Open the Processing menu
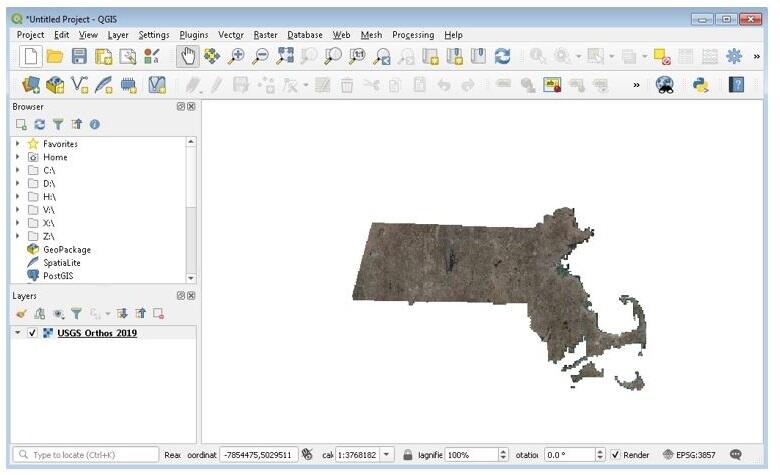The width and height of the screenshot is (780, 475). 412,35
